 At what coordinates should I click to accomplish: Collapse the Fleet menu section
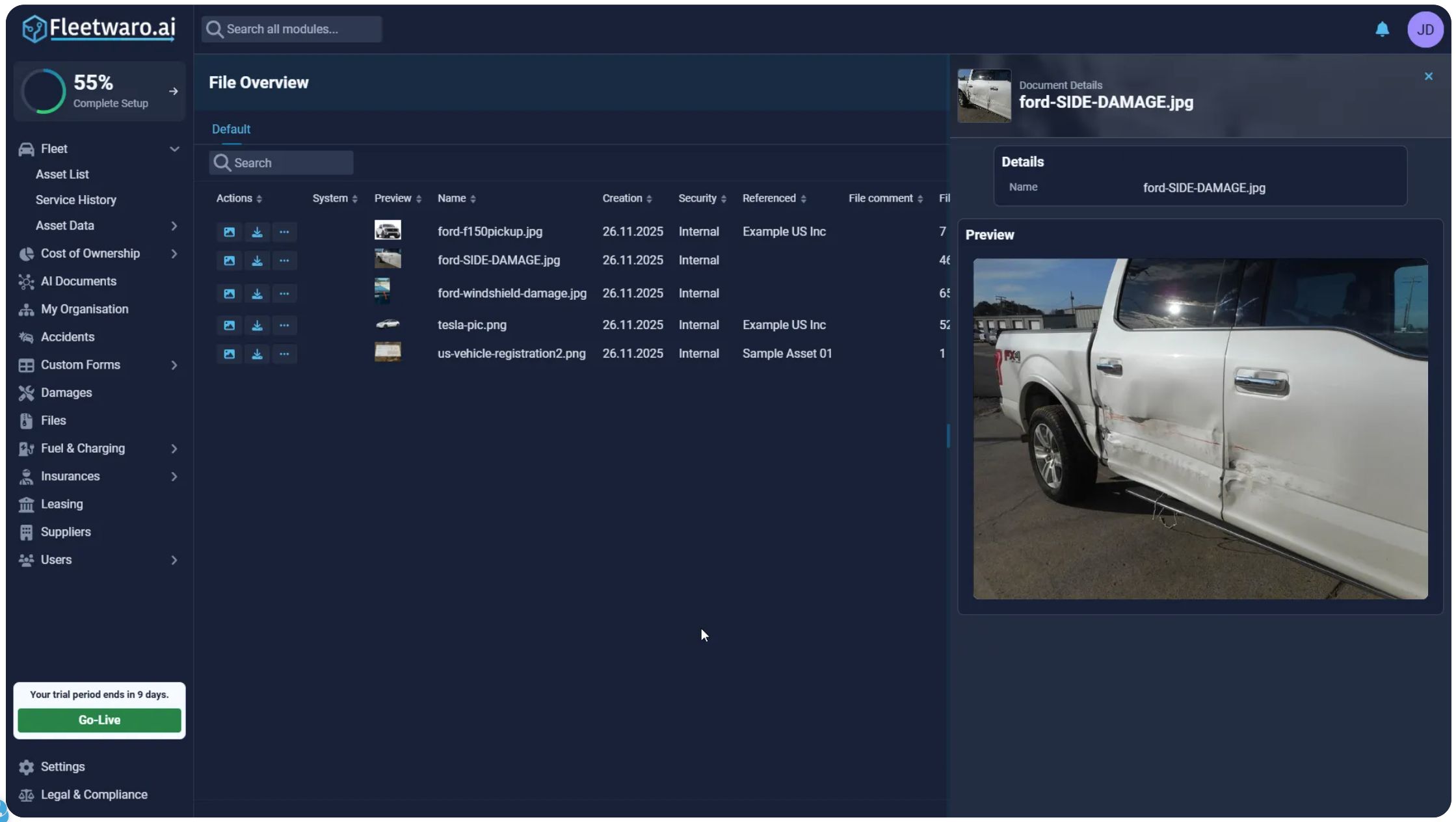174,149
